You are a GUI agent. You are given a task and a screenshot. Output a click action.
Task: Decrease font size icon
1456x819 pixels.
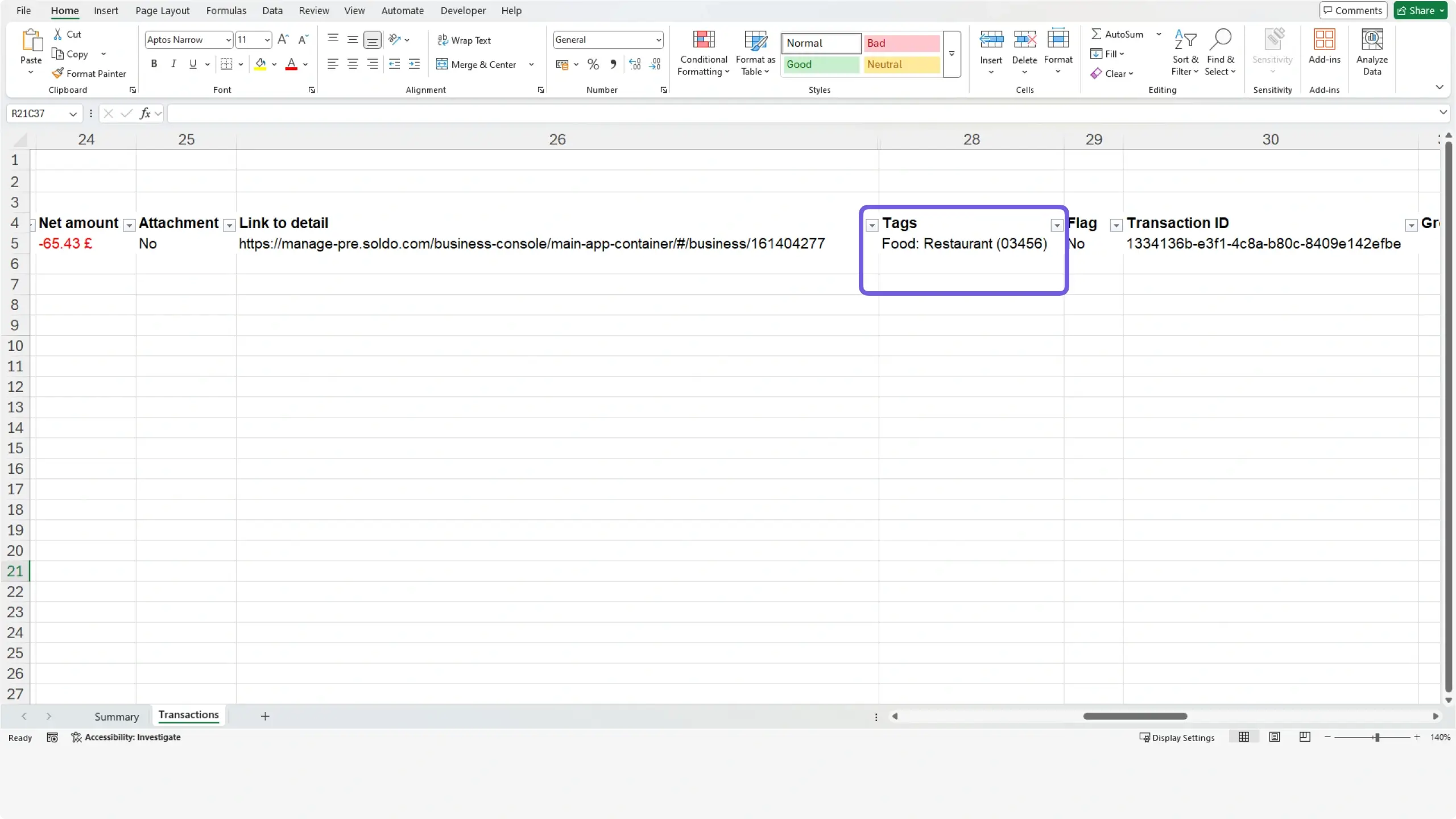(x=303, y=39)
